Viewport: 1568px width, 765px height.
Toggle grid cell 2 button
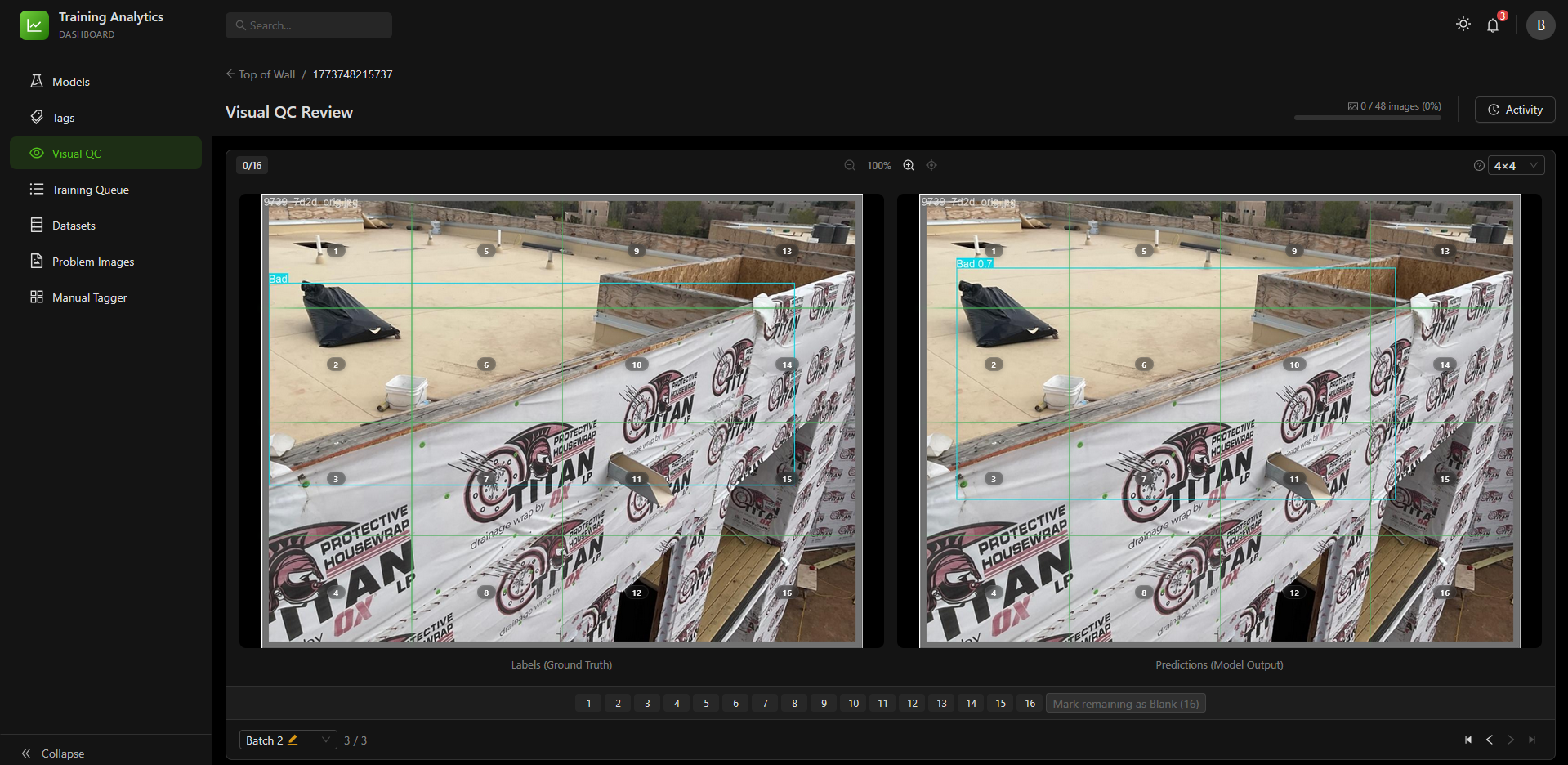tap(618, 703)
